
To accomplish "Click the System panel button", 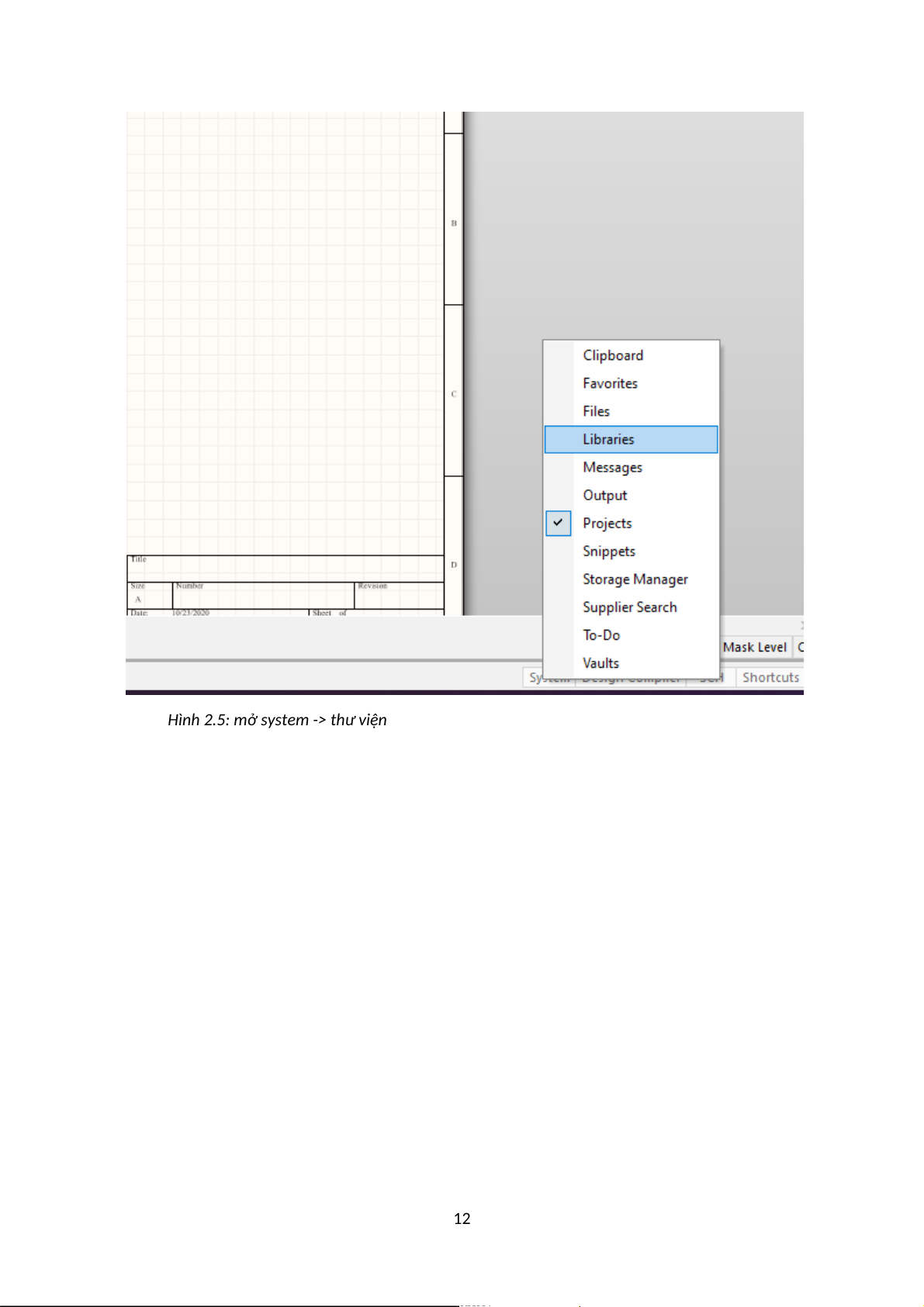I will coord(534,678).
